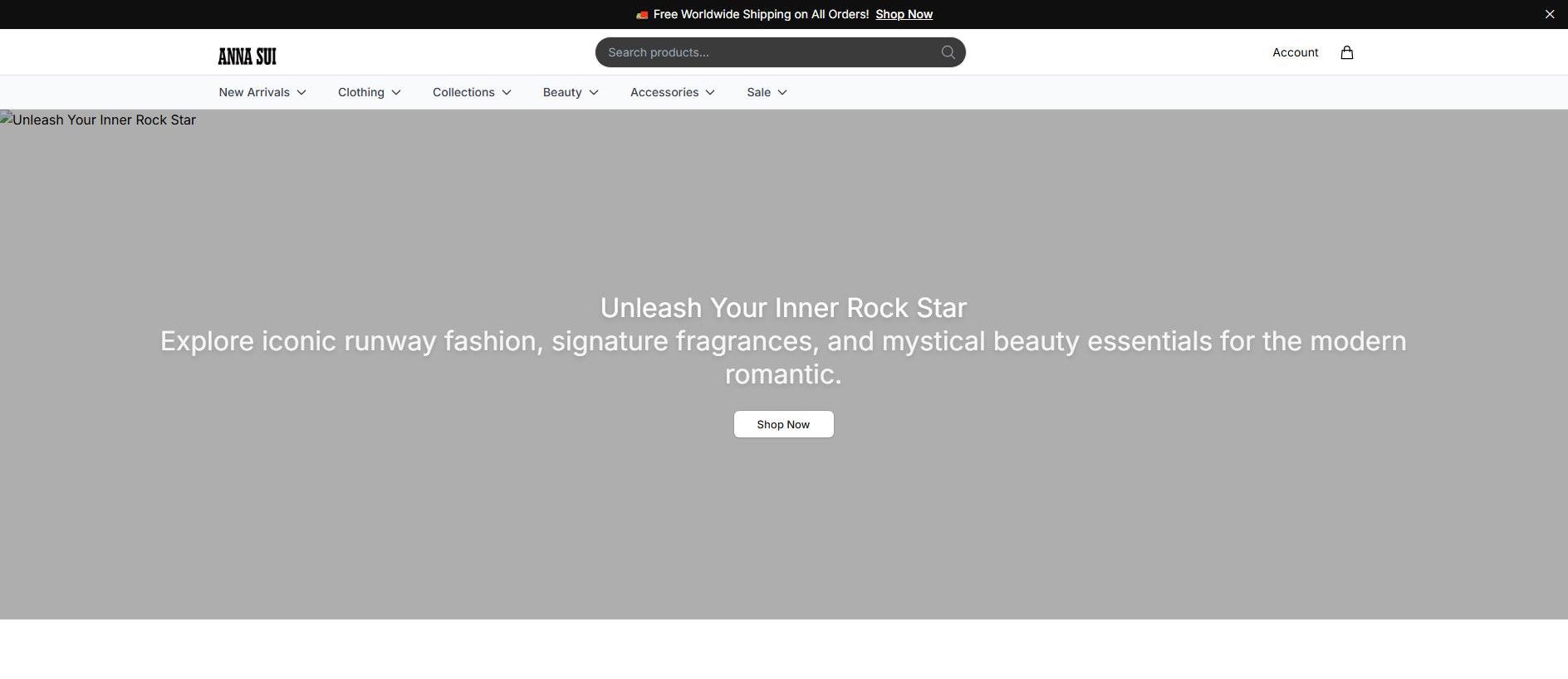Go to the Account page
Image resolution: width=1568 pixels, height=679 pixels.
tap(1295, 52)
